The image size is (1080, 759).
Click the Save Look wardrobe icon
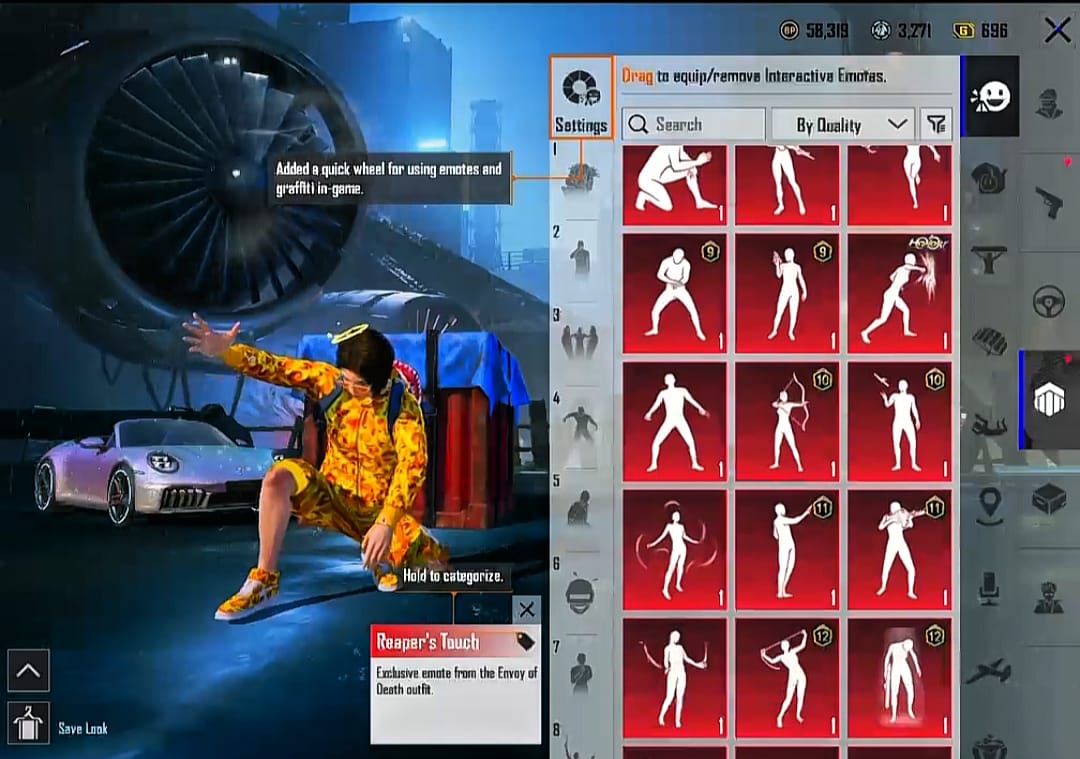pos(28,723)
